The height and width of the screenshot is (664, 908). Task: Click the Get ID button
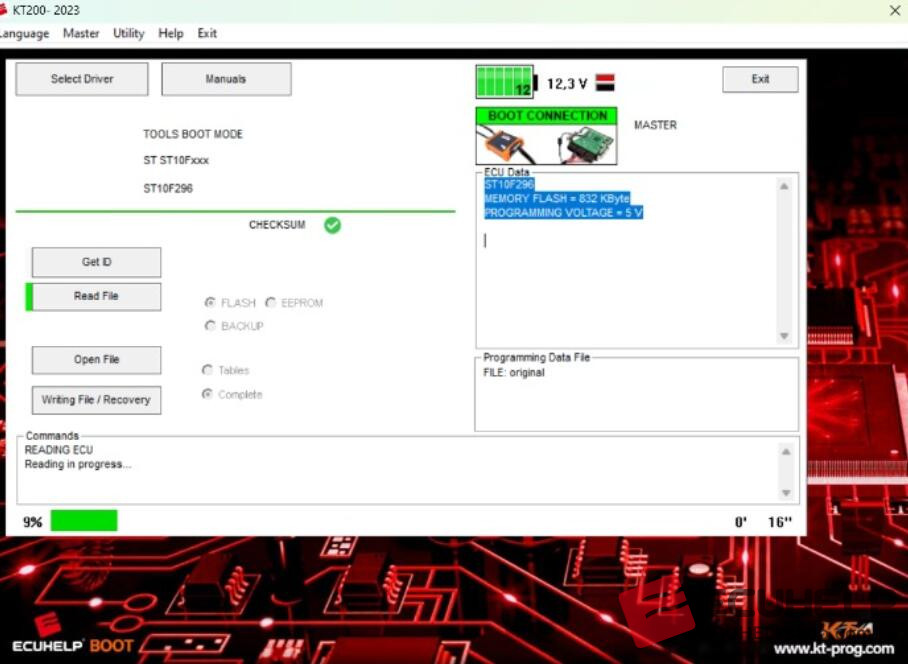point(97,262)
